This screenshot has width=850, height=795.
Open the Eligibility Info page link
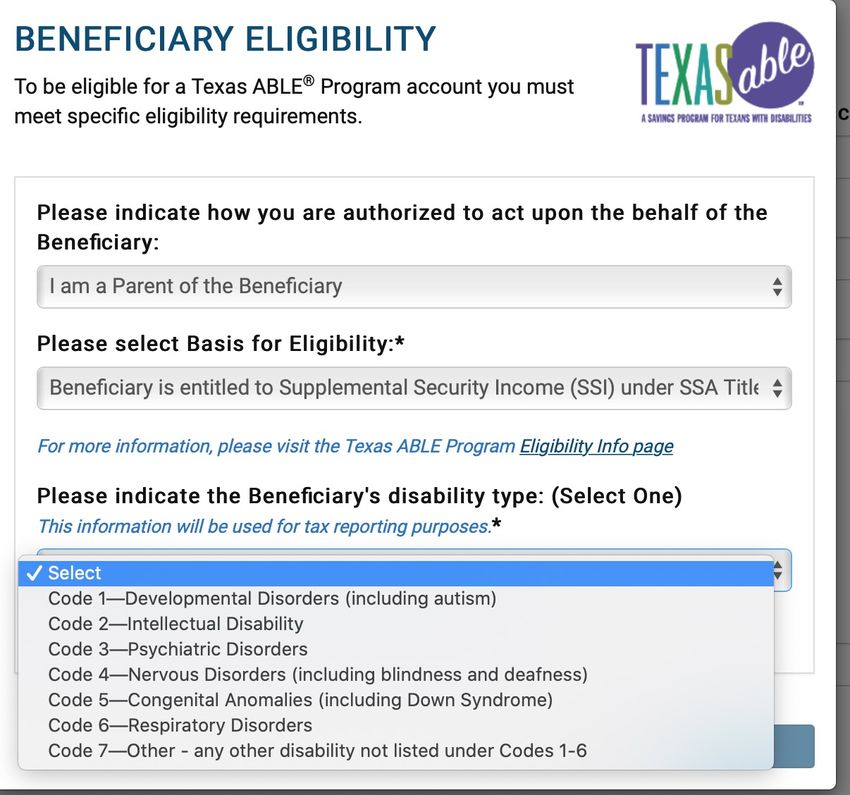(x=596, y=446)
